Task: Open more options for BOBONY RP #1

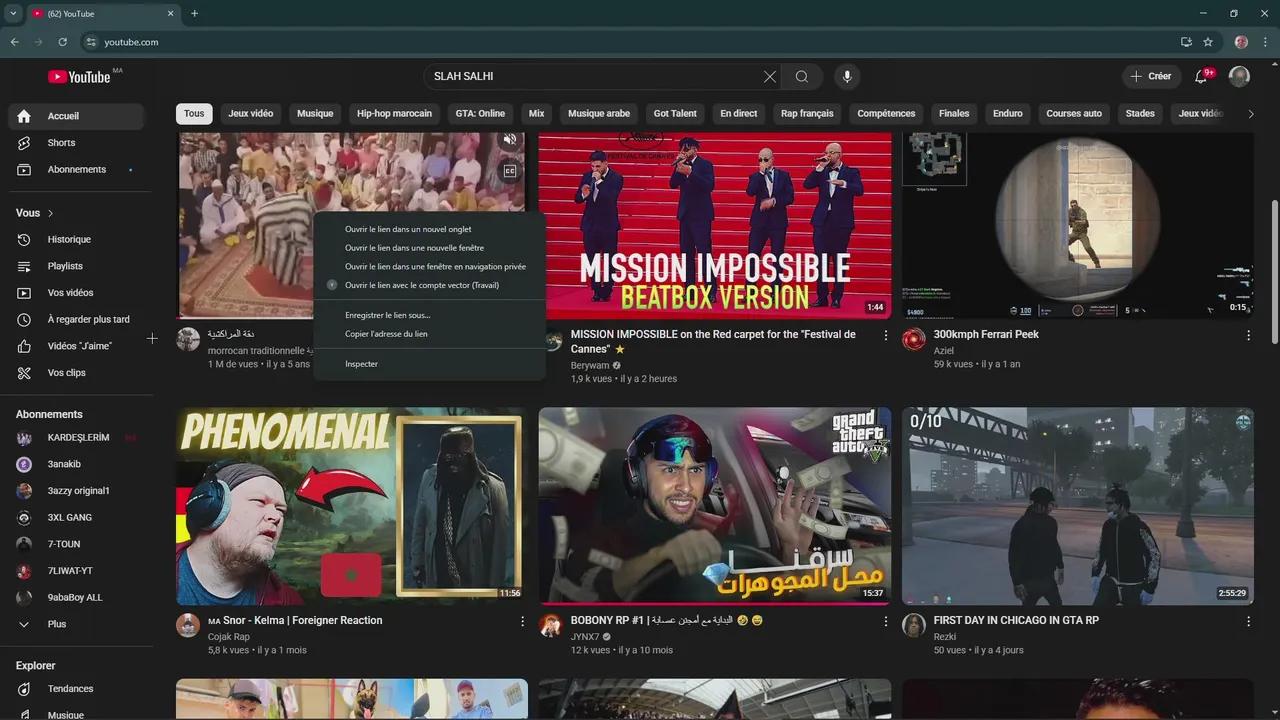Action: (x=885, y=622)
